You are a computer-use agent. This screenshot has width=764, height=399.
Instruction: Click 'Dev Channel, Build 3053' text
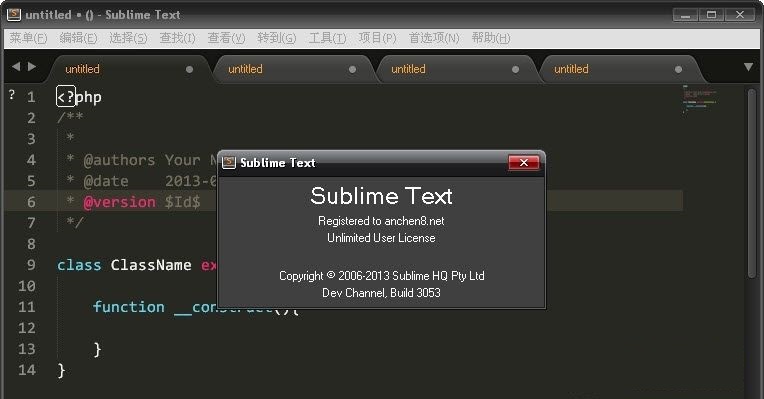[x=381, y=293]
